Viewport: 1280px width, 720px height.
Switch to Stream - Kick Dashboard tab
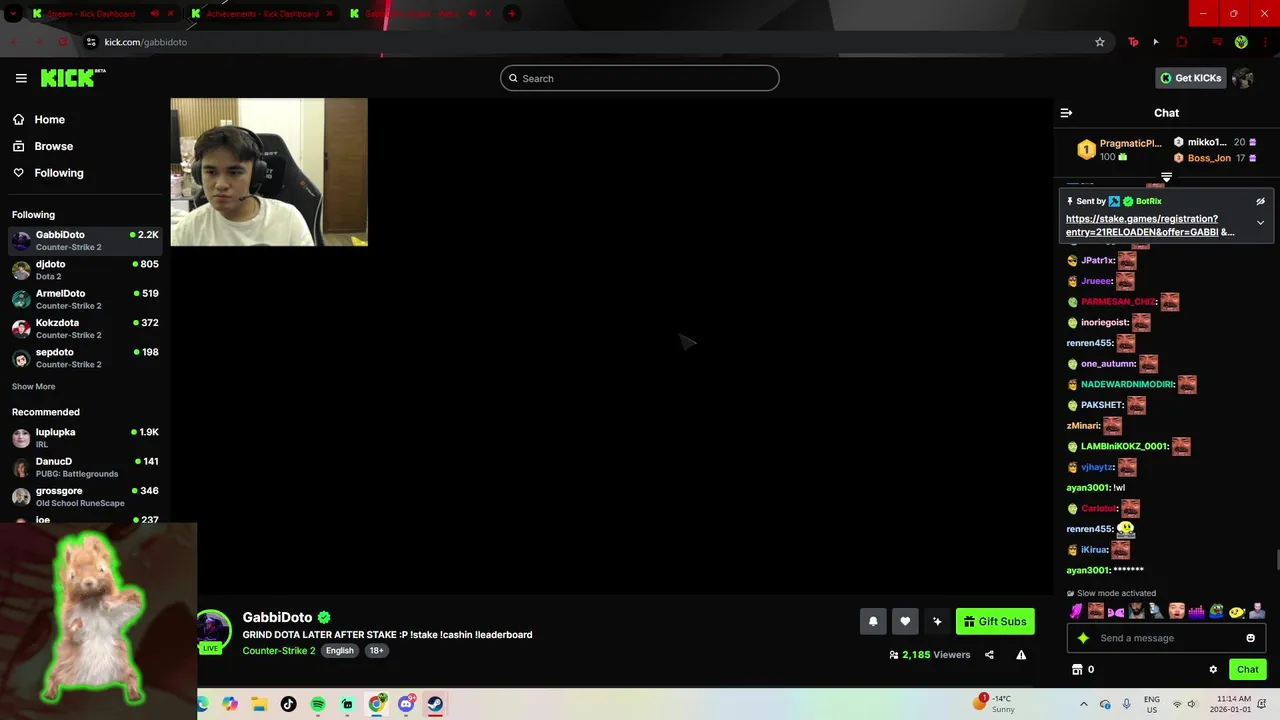tap(103, 13)
